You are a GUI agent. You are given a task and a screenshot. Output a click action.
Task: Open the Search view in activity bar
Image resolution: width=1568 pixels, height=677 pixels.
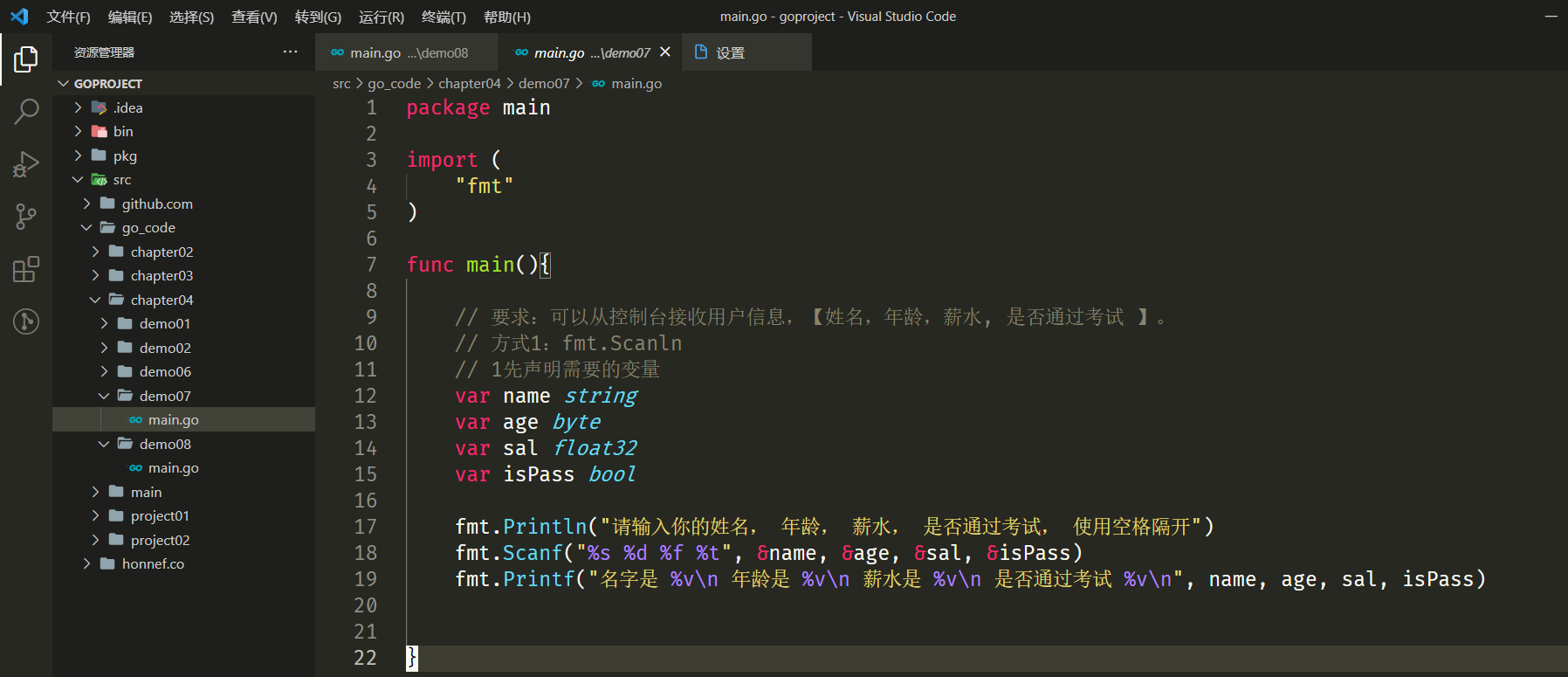[x=26, y=112]
